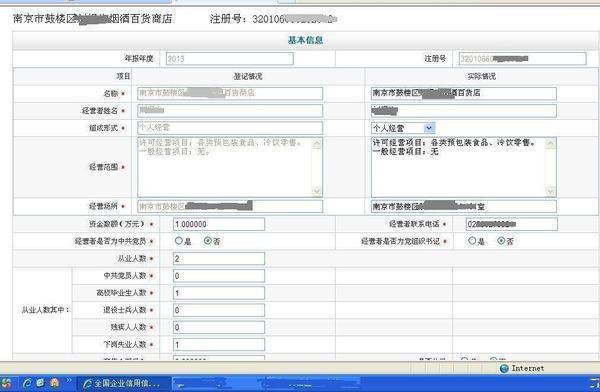Click the 残疾人人数 field
Screen dimensions: 600x392
click(218, 327)
